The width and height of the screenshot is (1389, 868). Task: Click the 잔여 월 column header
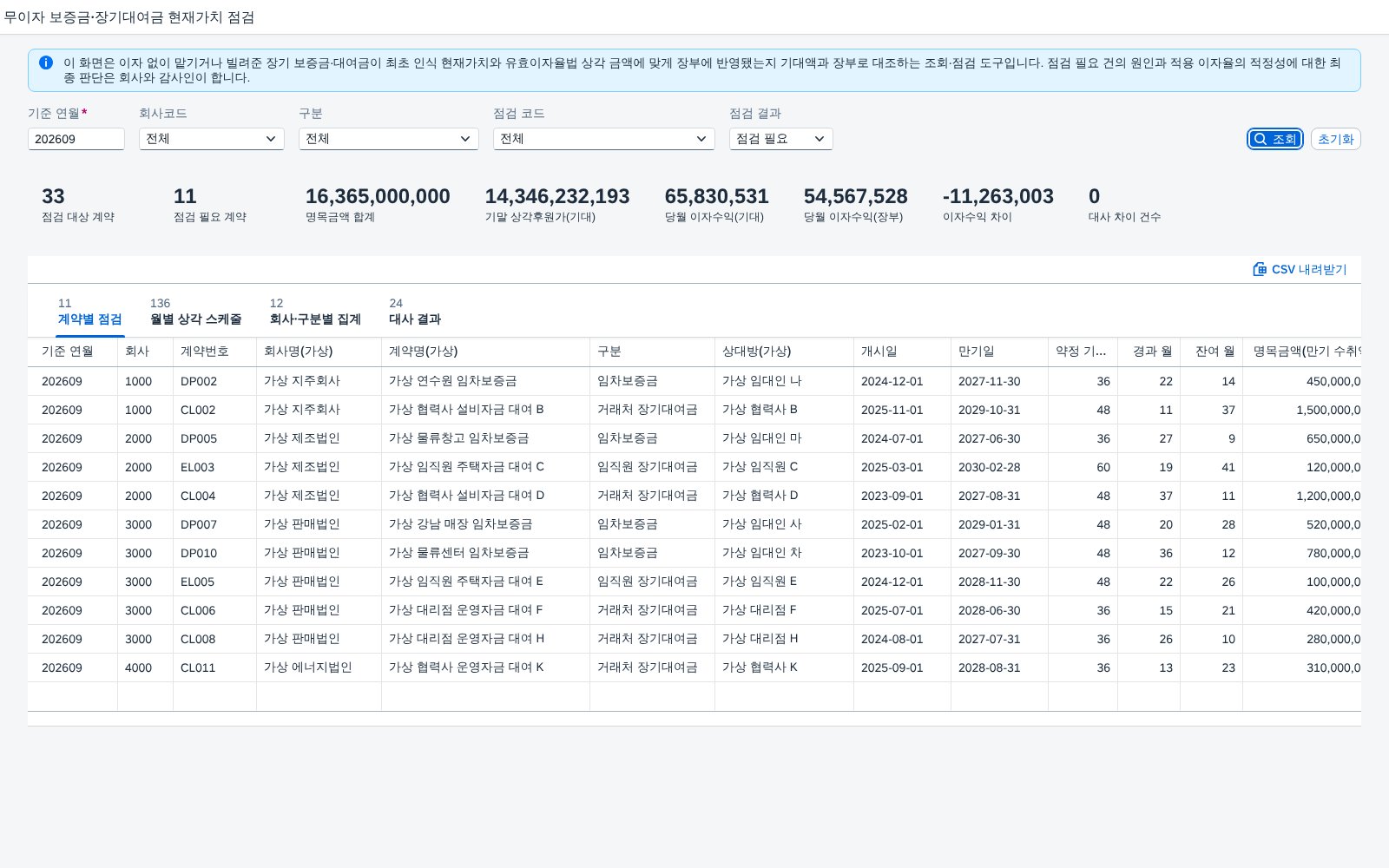(1212, 352)
